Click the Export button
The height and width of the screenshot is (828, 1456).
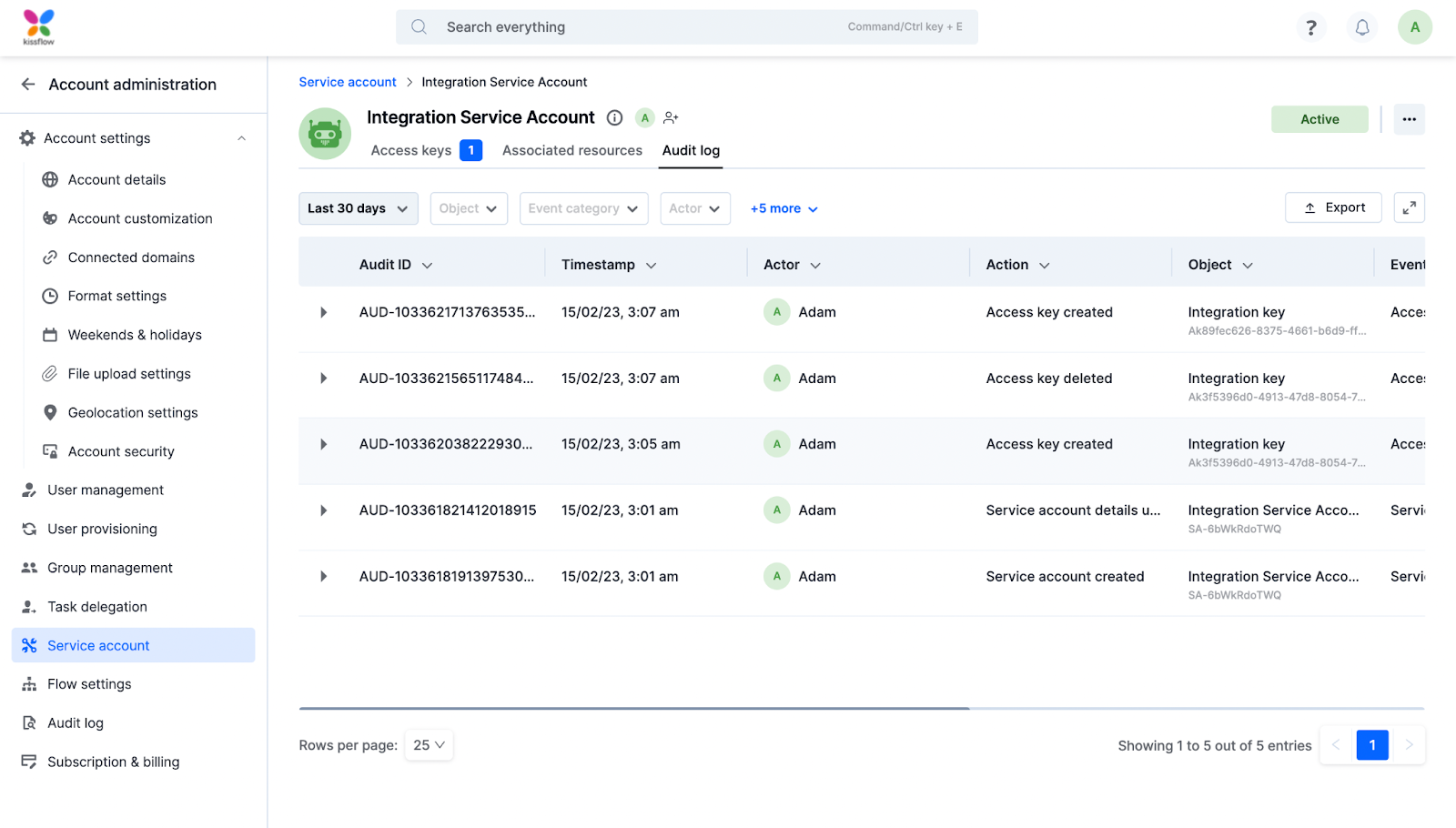click(x=1333, y=207)
